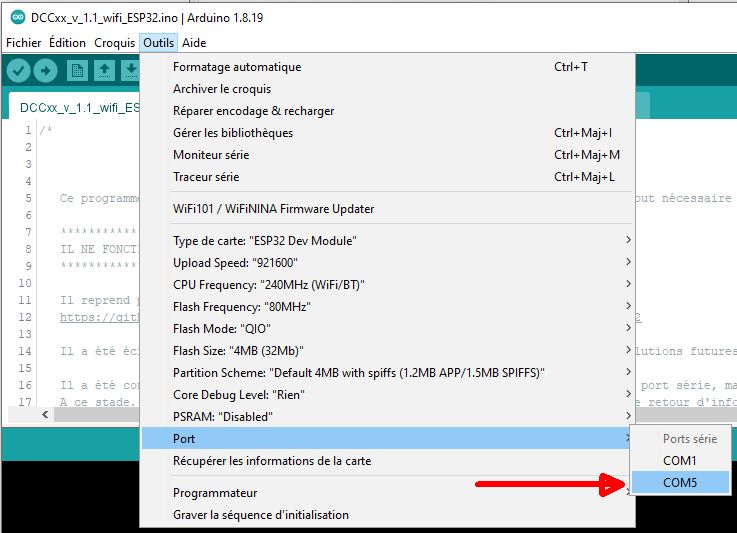Choose Gérer les bibliothèques
The width and height of the screenshot is (737, 533).
pos(387,133)
